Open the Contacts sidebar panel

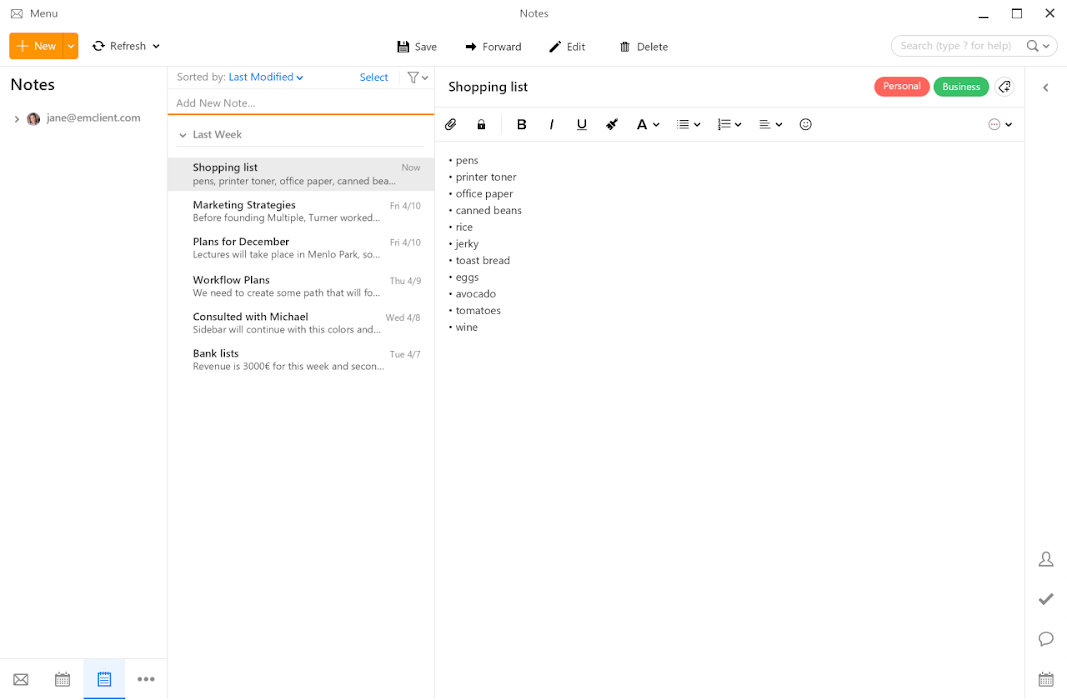coord(1046,559)
